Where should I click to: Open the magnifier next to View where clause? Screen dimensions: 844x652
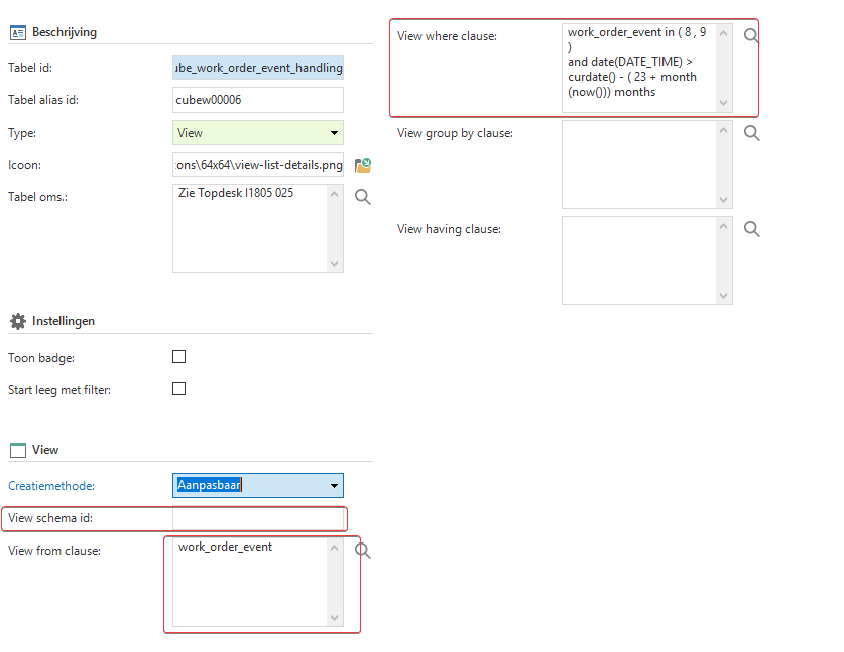tap(751, 36)
